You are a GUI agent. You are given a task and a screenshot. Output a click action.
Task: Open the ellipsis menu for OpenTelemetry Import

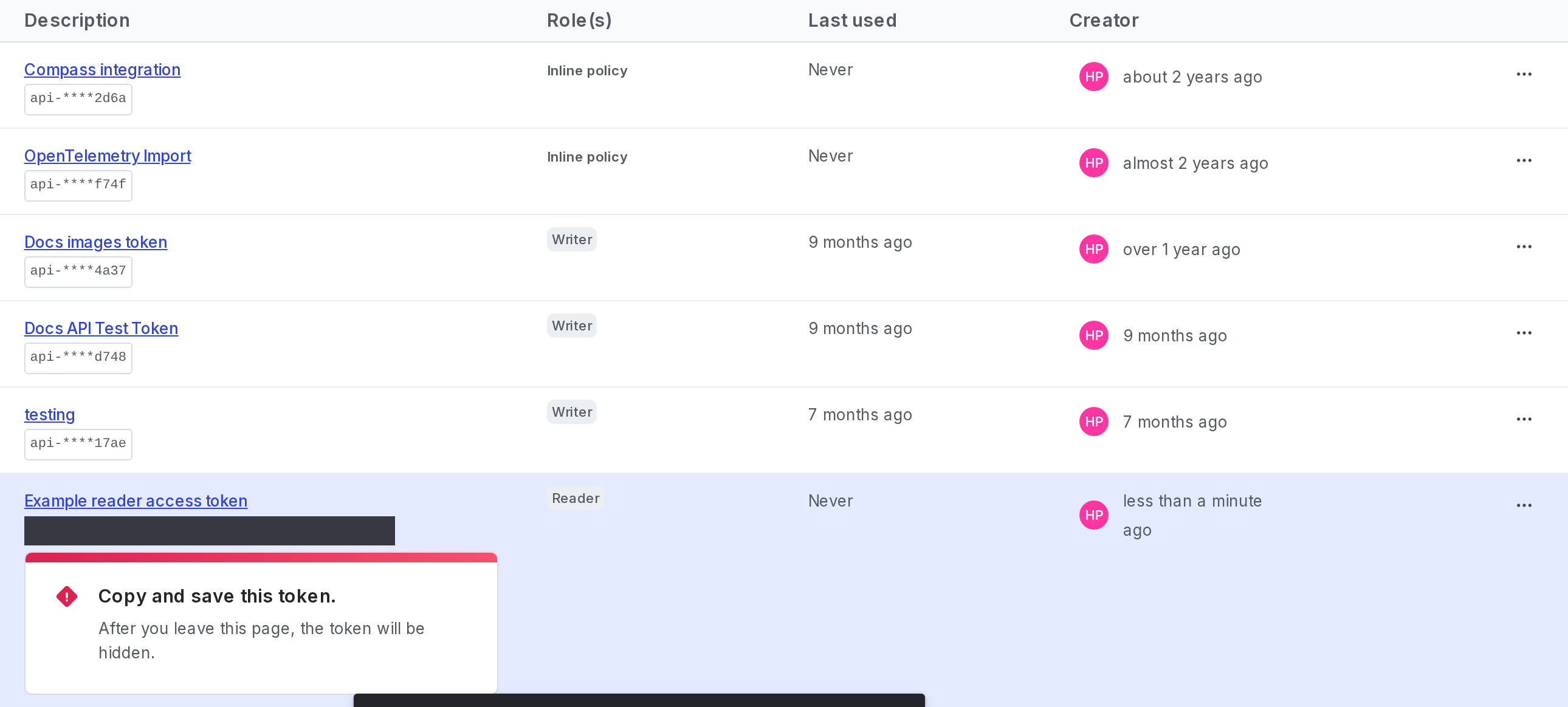pyautogui.click(x=1524, y=160)
